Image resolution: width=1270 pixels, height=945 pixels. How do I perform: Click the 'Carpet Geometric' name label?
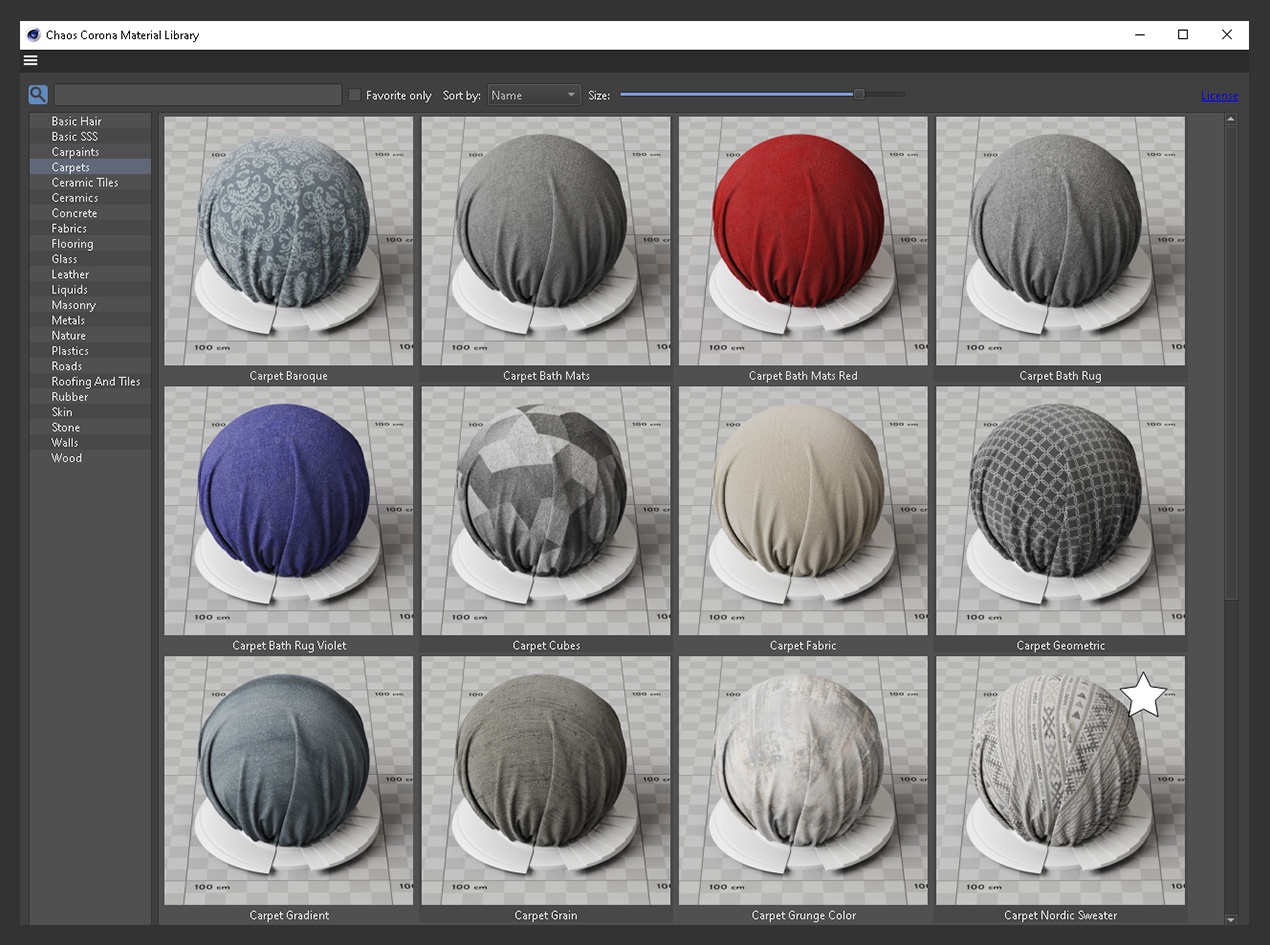pos(1061,646)
